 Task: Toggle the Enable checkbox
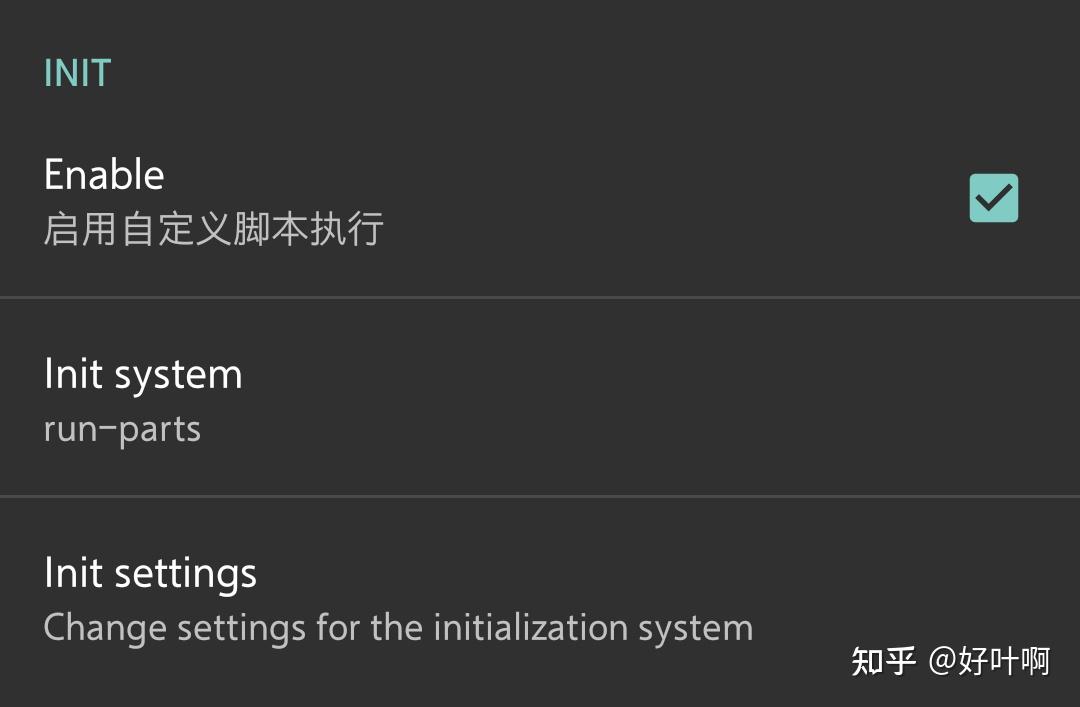[993, 198]
